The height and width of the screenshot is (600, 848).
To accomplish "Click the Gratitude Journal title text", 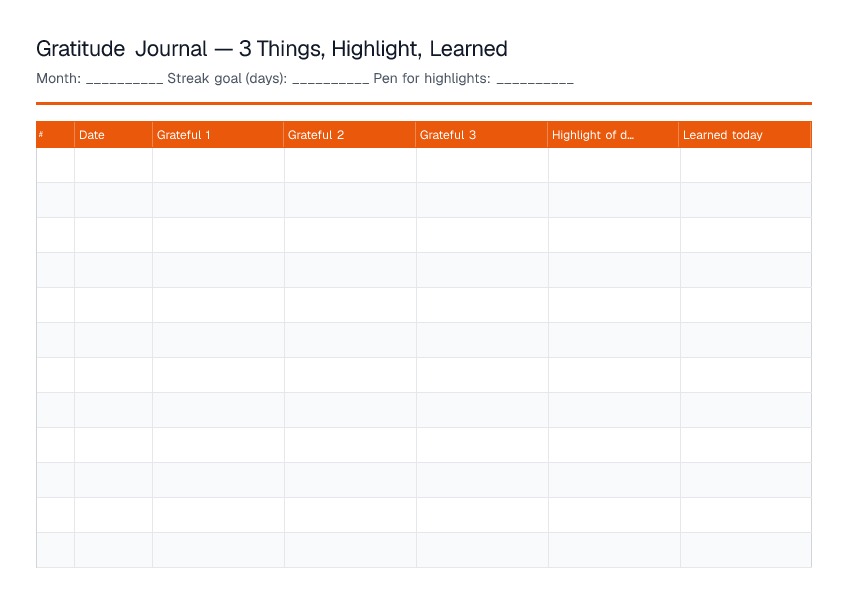I will (x=271, y=49).
